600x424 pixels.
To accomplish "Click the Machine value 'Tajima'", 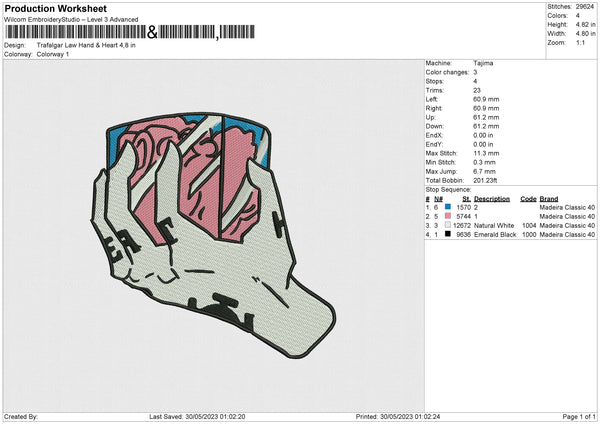I will click(x=483, y=63).
